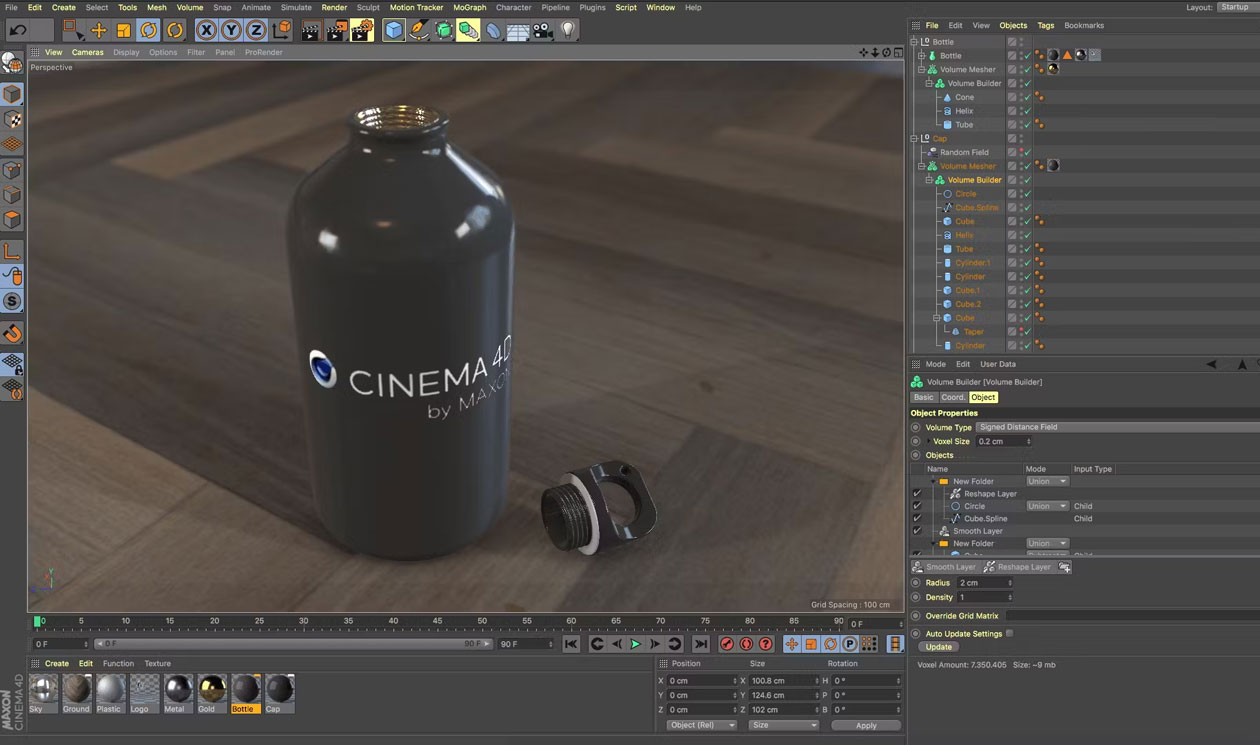Click the Make Editable icon in left palette
The width and height of the screenshot is (1260, 745).
[12, 63]
